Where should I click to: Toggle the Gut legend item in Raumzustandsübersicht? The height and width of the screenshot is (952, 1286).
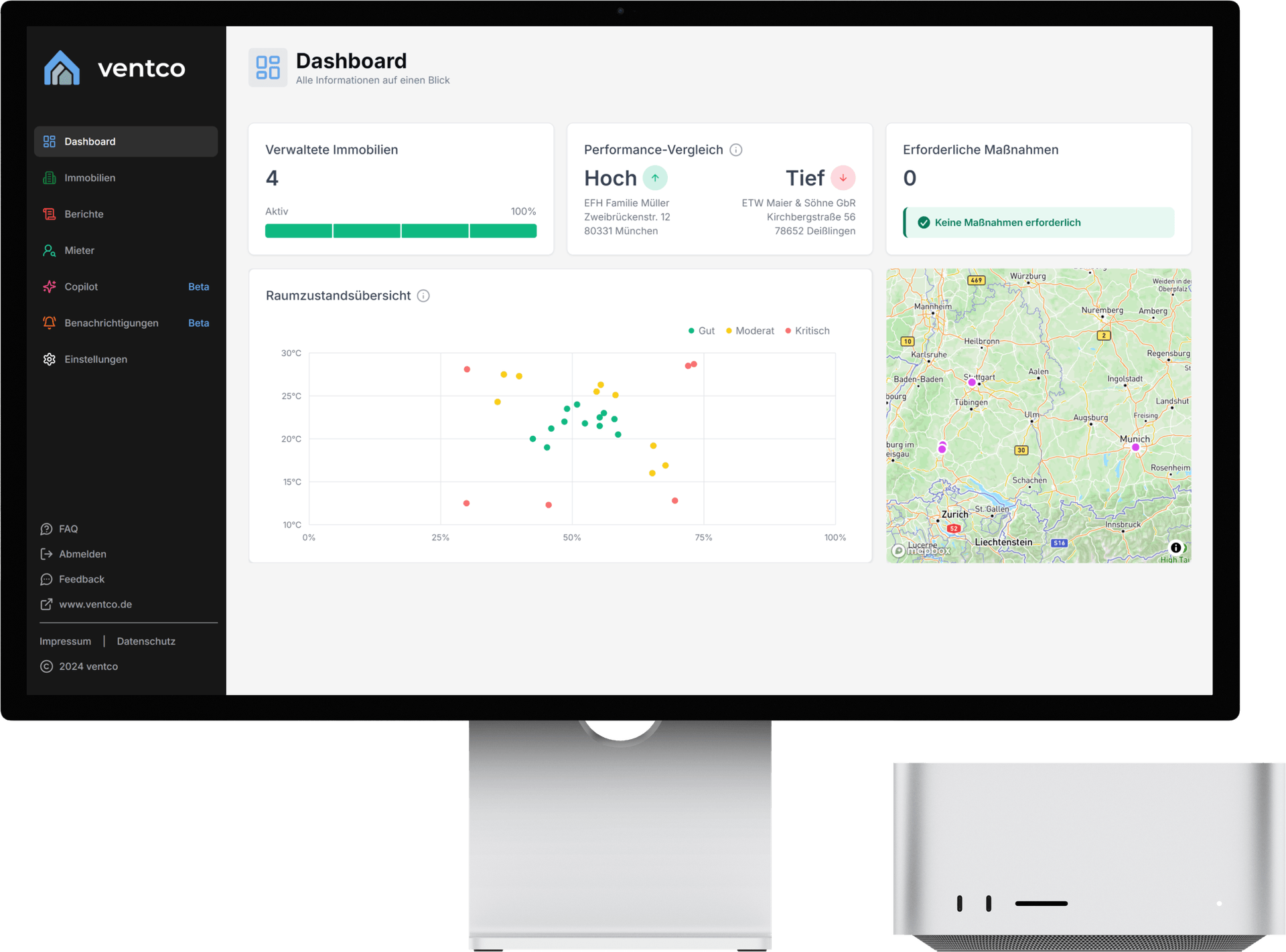pyautogui.click(x=701, y=330)
